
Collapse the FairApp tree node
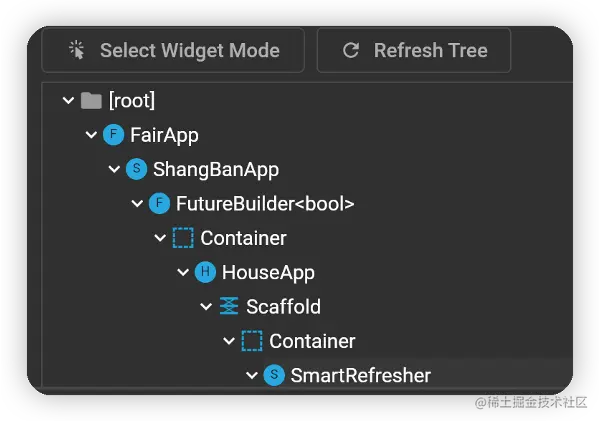(x=91, y=135)
